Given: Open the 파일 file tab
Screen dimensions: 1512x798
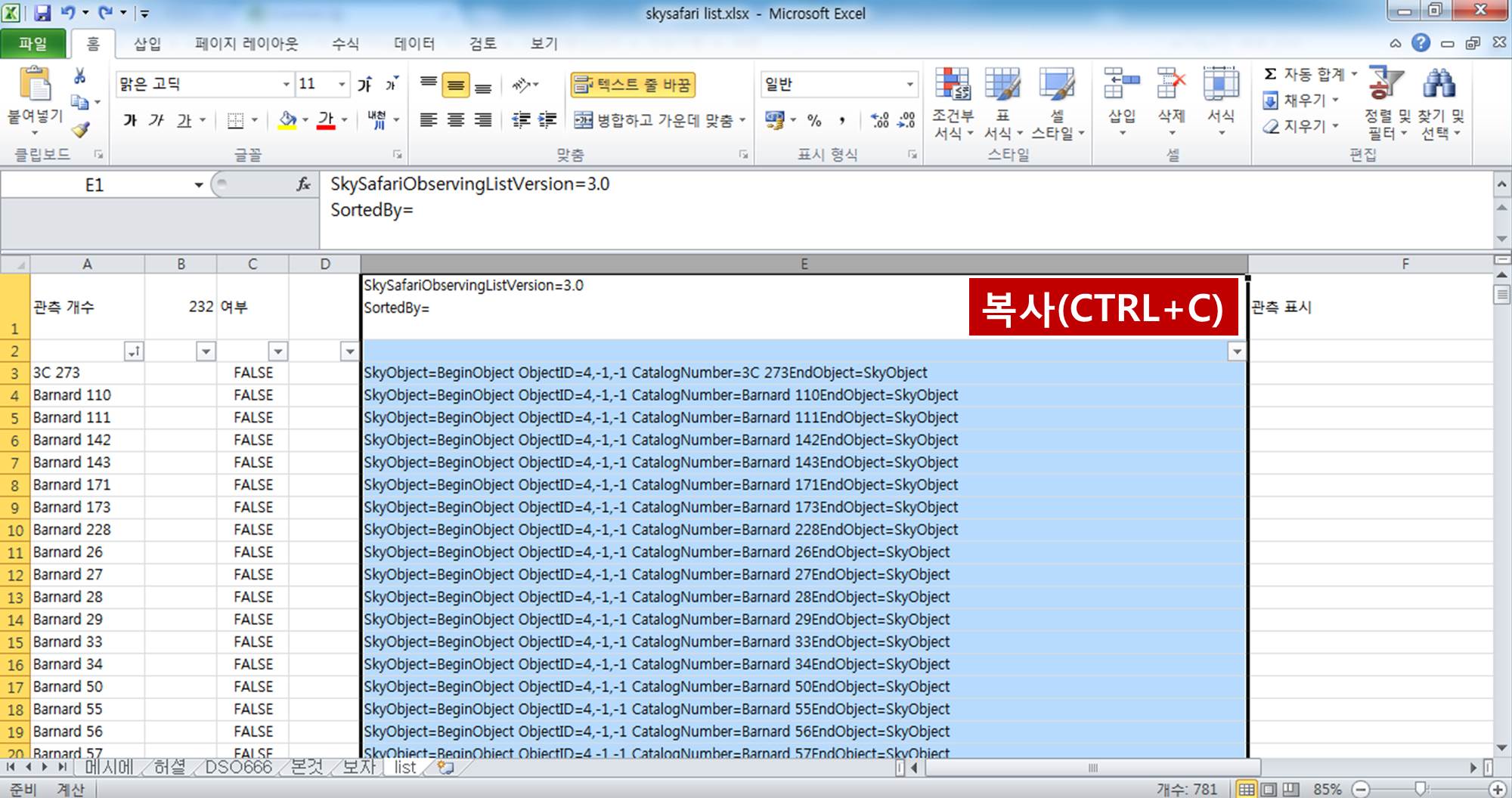Looking at the screenshot, I should coord(33,44).
